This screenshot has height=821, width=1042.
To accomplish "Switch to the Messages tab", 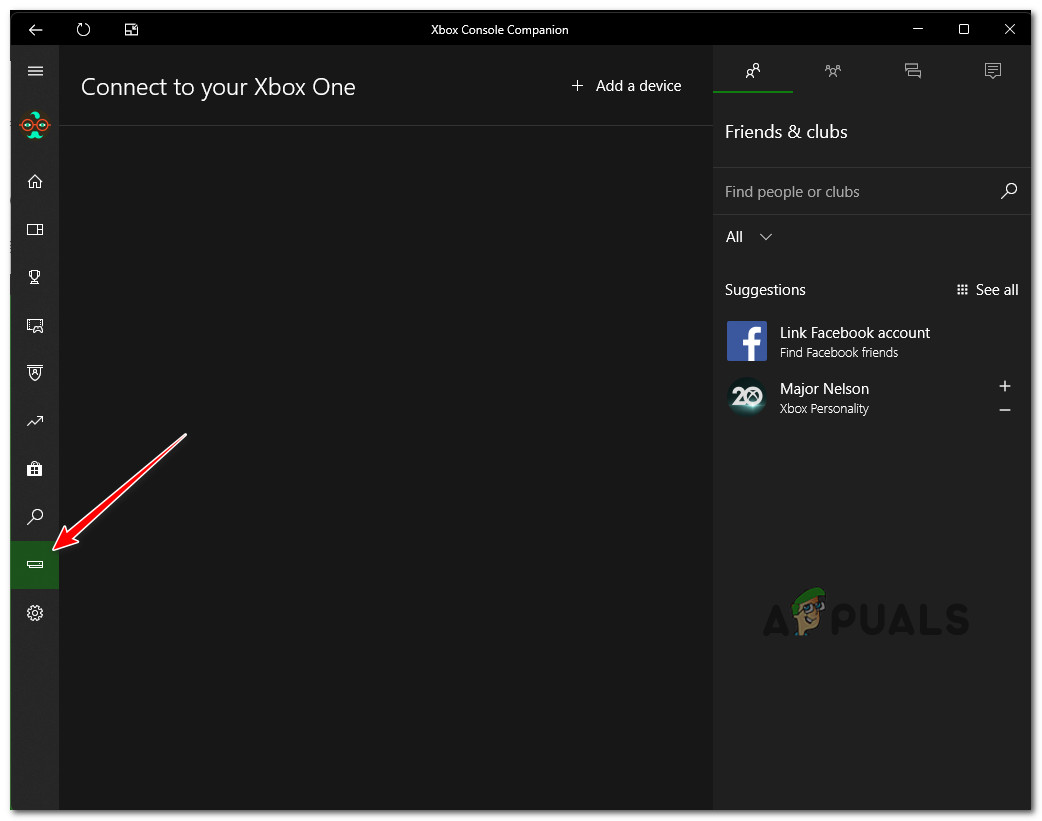I will [912, 70].
